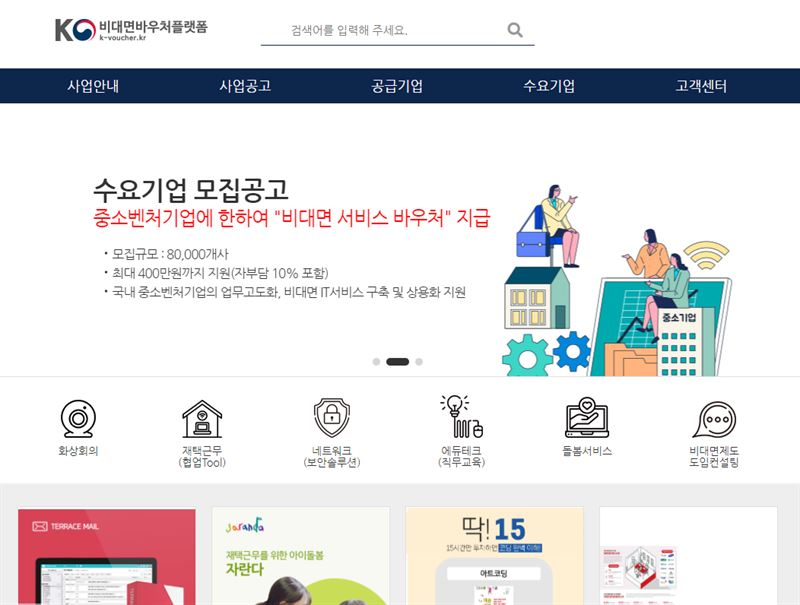The width and height of the screenshot is (800, 605).
Task: Focus the 검색어를 입력해 주세요 search field
Action: 383,31
